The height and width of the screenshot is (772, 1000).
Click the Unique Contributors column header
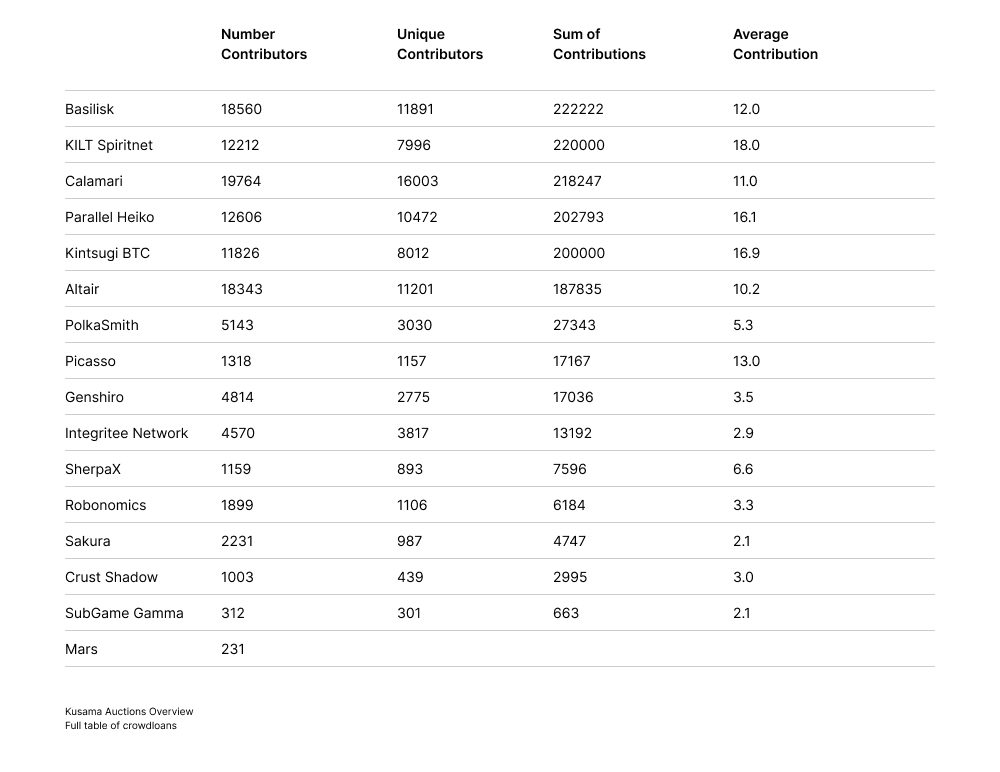tap(439, 44)
